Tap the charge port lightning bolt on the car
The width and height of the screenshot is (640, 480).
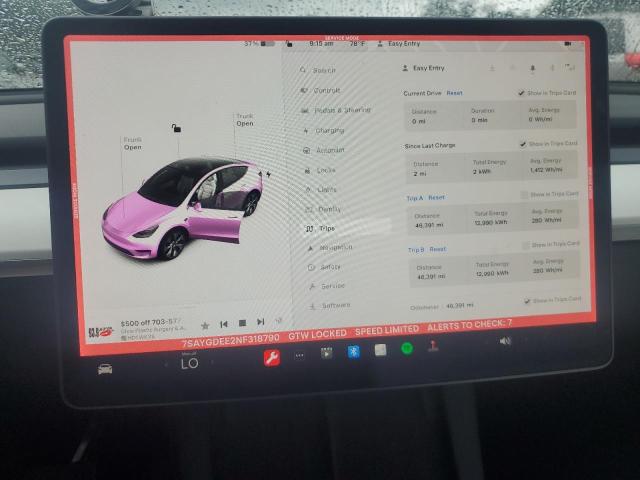[x=268, y=174]
